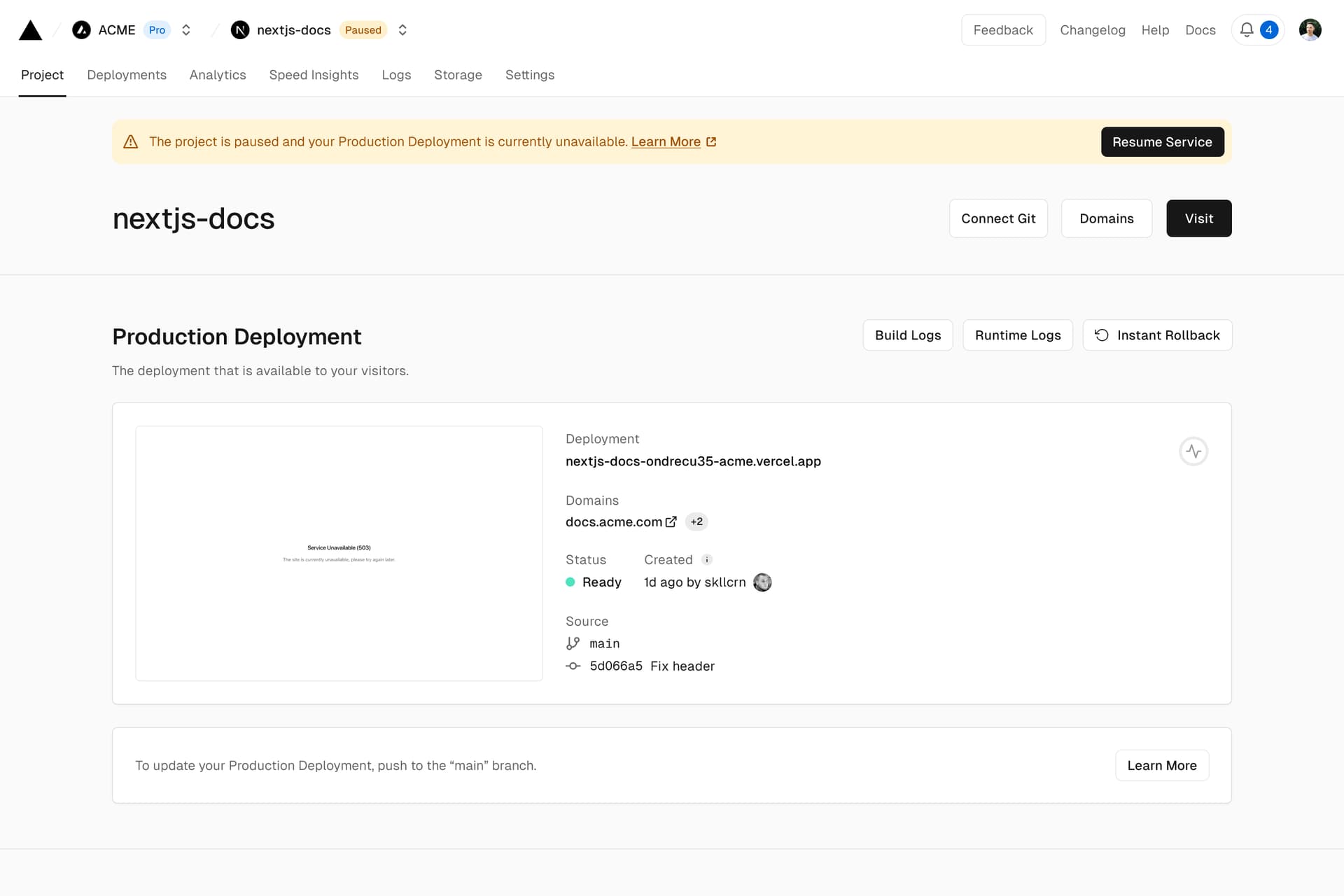Open the deployment preview thumbnail
The height and width of the screenshot is (896, 1344).
pos(339,553)
